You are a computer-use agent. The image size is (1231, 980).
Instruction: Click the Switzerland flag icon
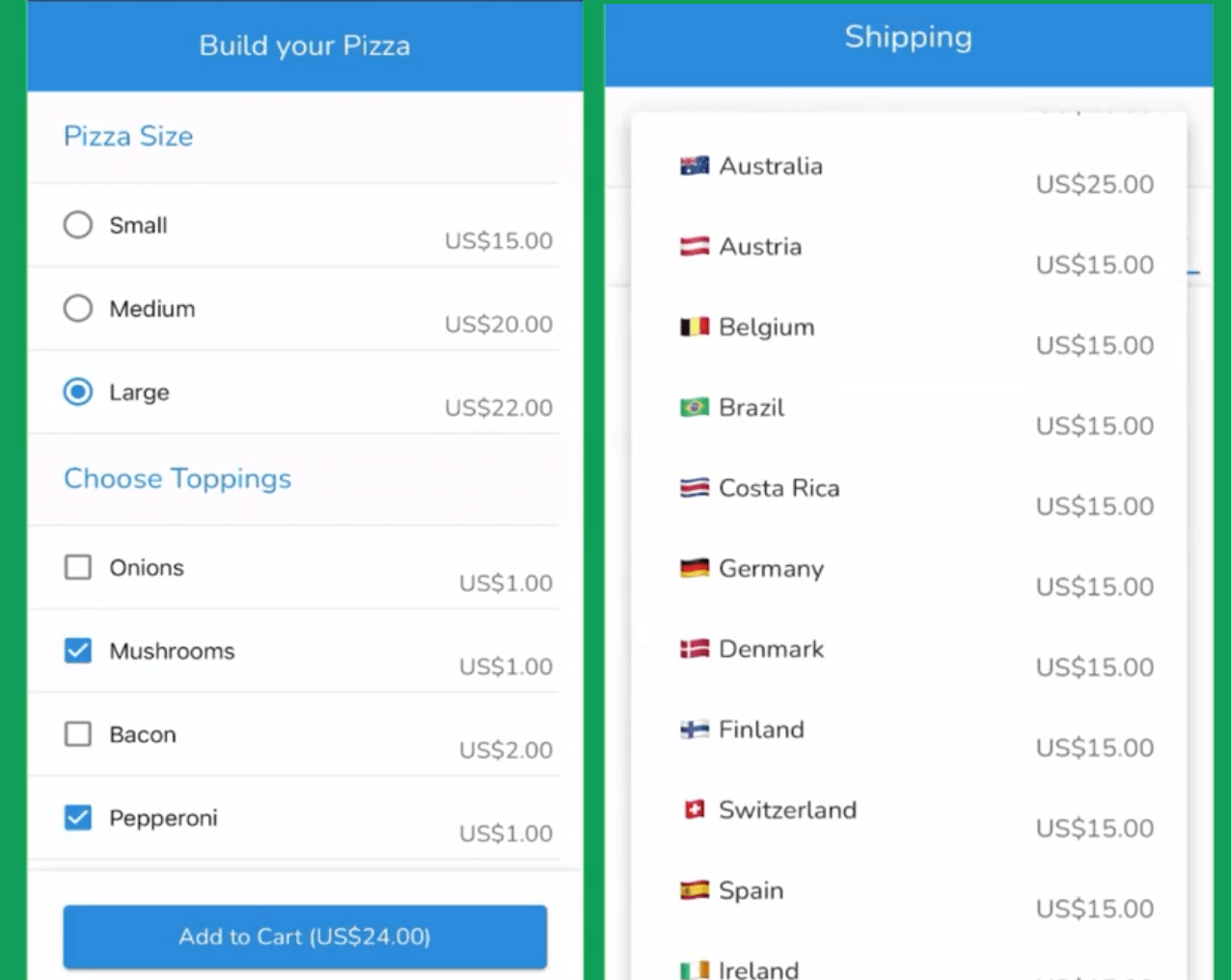pos(695,810)
